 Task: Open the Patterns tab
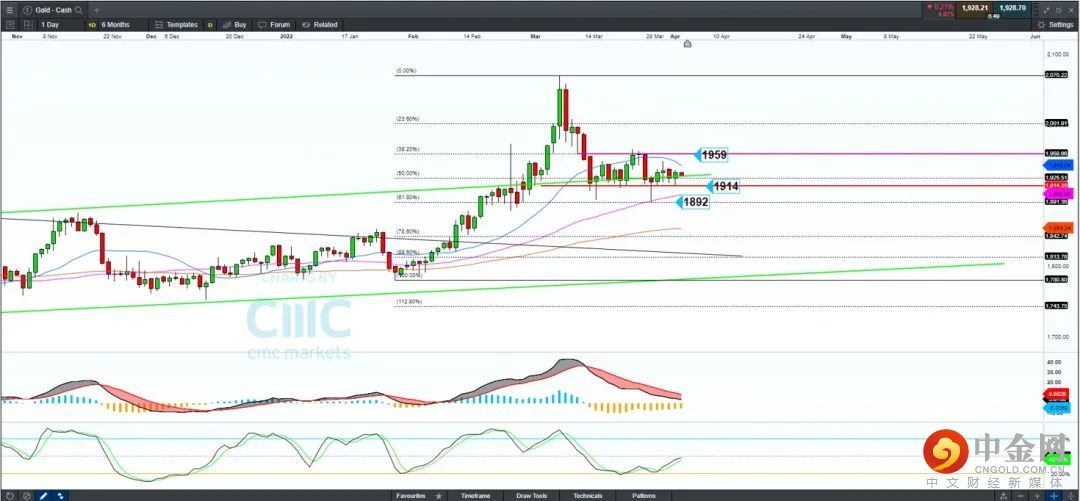644,495
